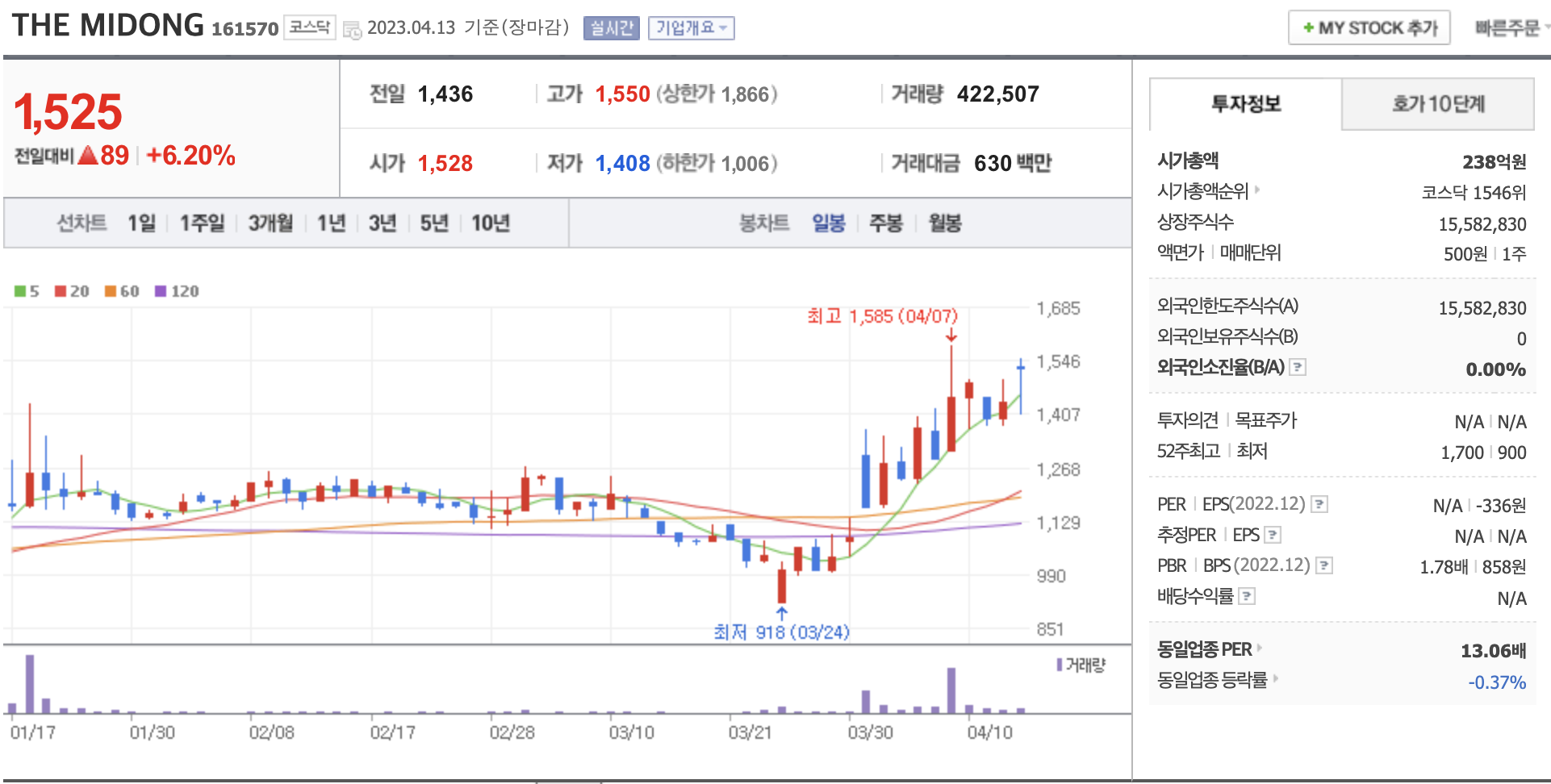
Task: Select the 일봉 daily candle chart
Action: point(828,223)
